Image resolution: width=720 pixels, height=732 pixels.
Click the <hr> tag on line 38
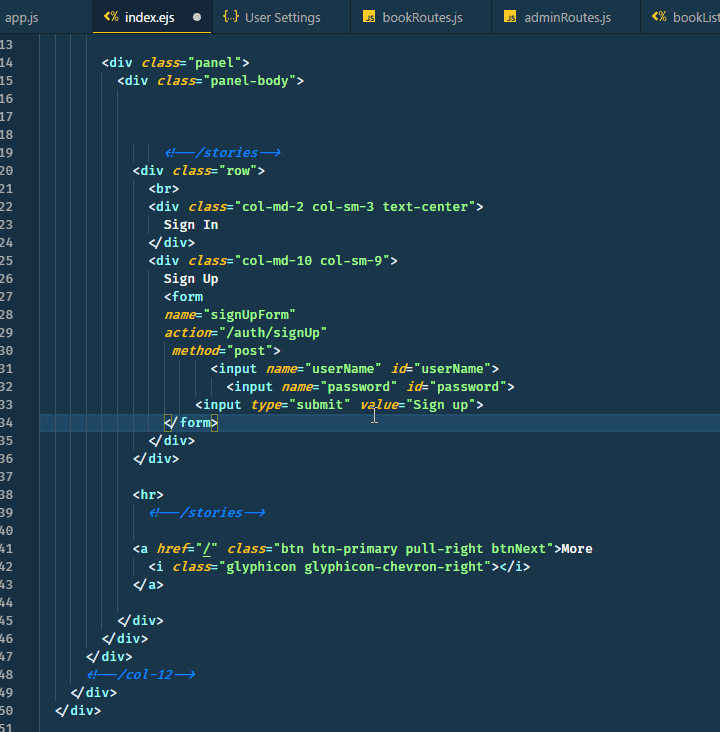coord(148,494)
